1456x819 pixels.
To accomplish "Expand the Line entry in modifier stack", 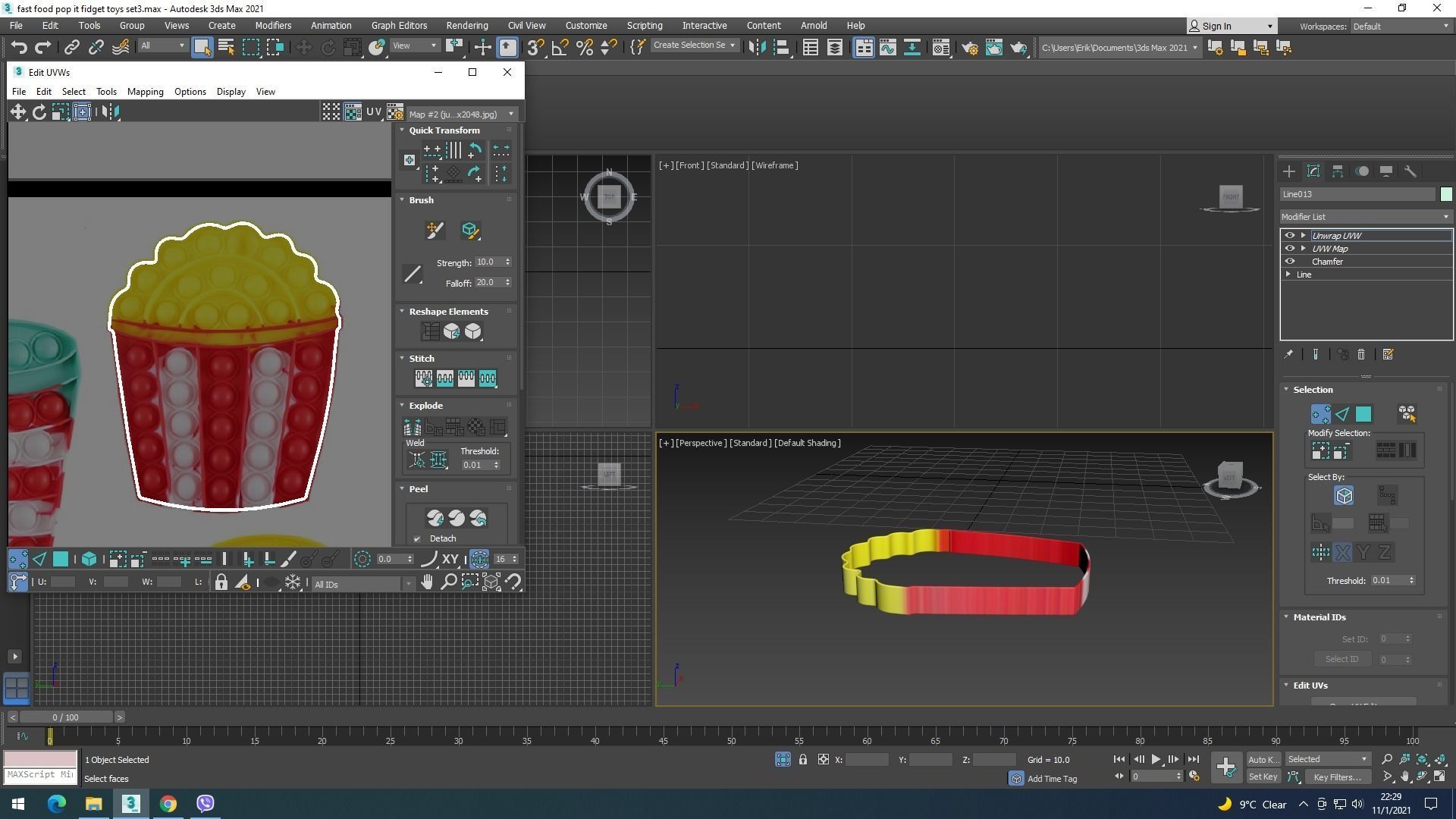I will click(x=1288, y=275).
